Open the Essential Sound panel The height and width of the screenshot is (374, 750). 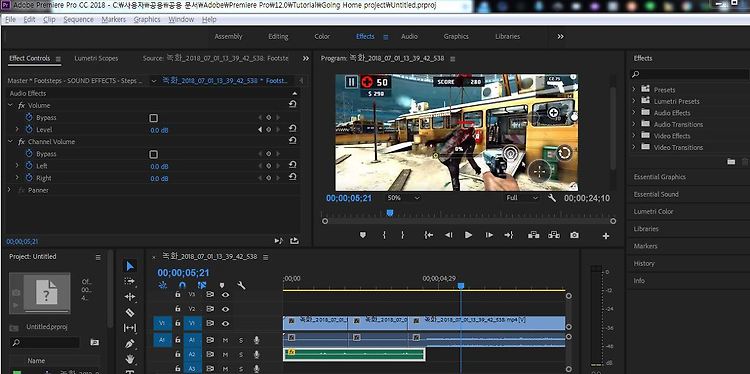tap(656, 194)
